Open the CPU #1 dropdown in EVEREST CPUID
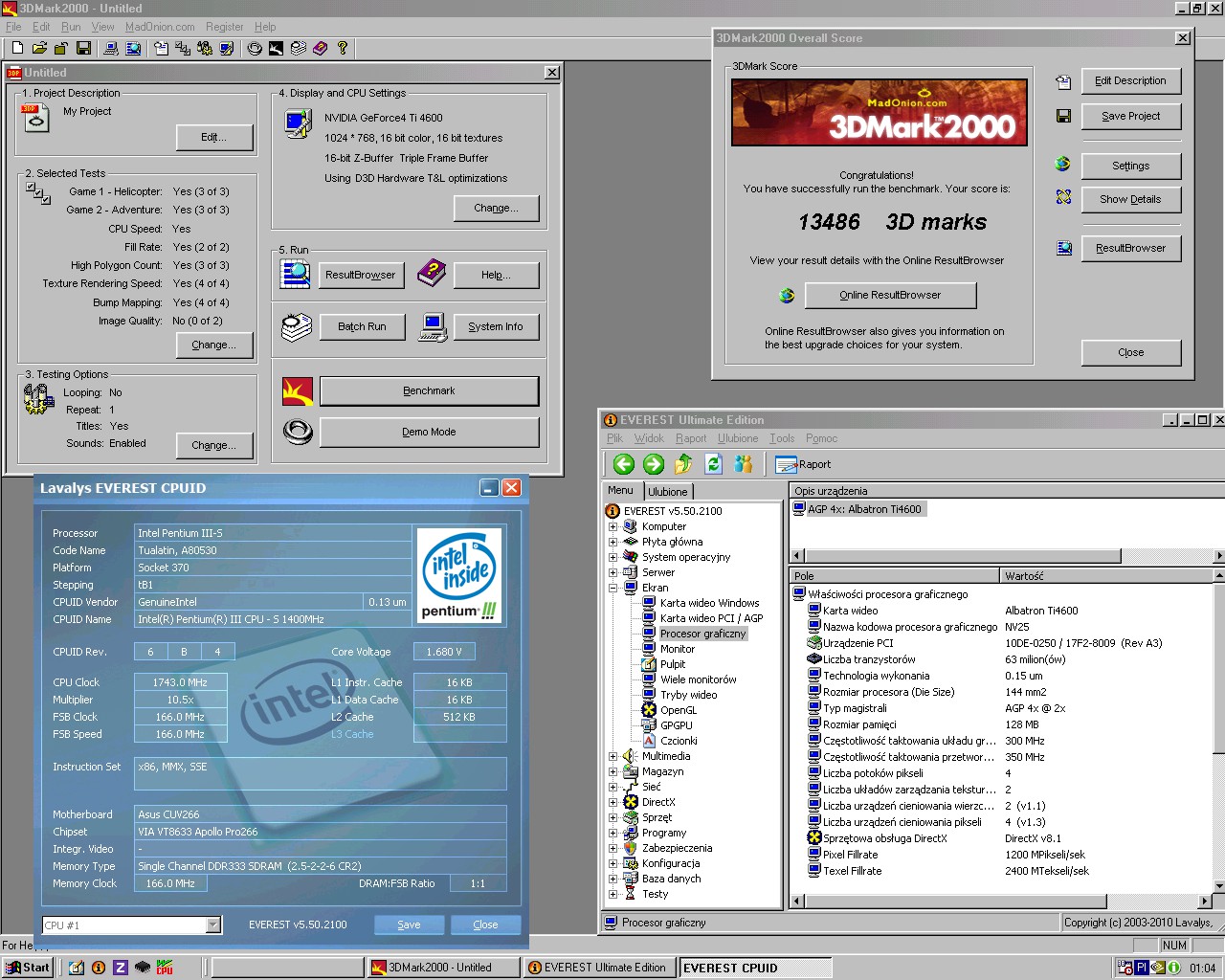This screenshot has height=980, width=1225. point(213,924)
